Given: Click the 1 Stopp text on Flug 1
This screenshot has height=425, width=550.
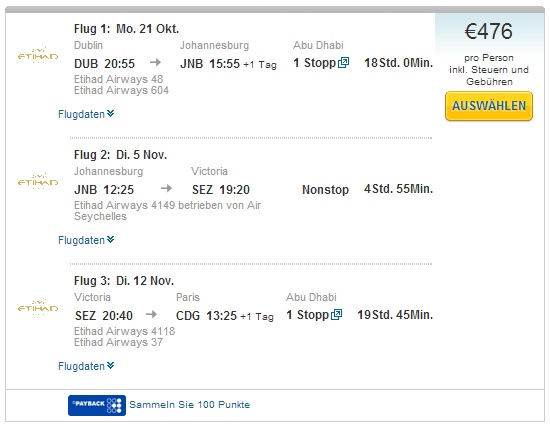Looking at the screenshot, I should (315, 63).
